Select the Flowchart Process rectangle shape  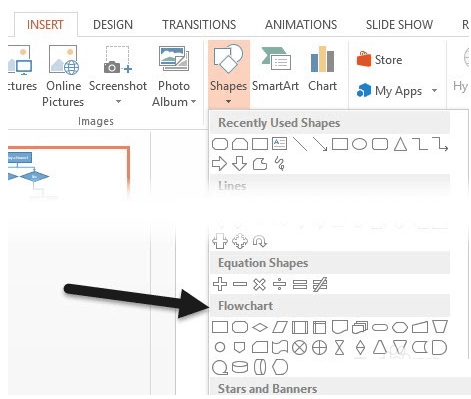[x=220, y=327]
